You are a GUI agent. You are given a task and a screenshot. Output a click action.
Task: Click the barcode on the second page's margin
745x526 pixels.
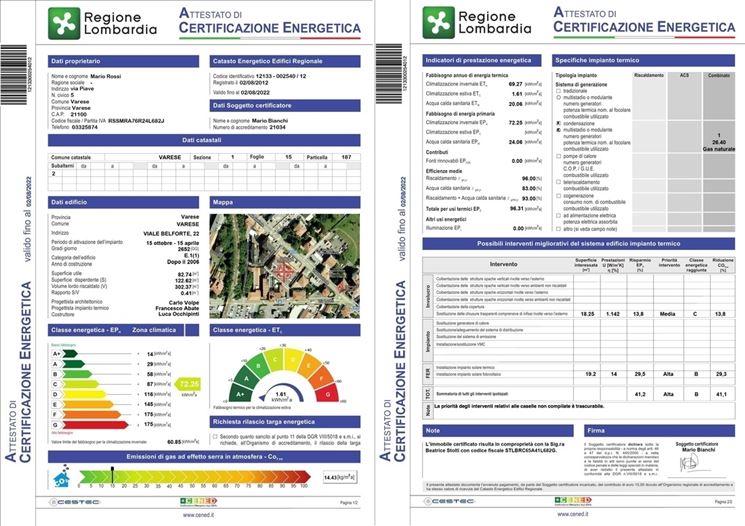click(389, 73)
